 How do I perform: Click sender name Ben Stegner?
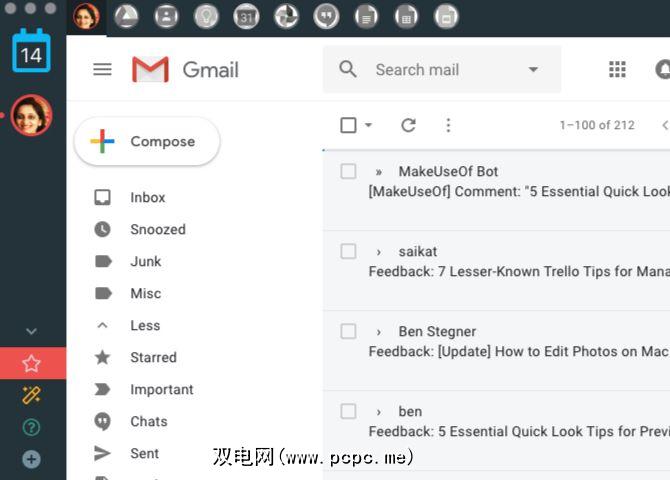[x=437, y=331]
